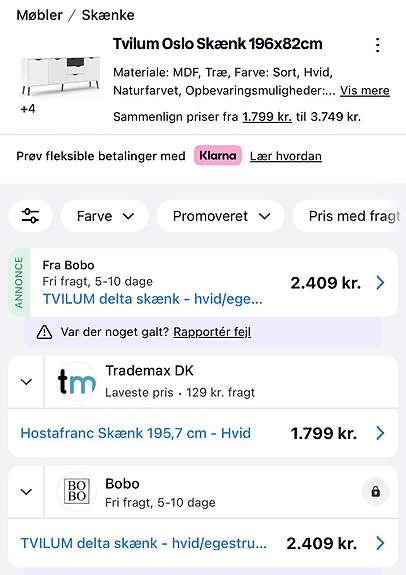The image size is (406, 575).
Task: Tap the Bobo store logo
Action: point(76,491)
